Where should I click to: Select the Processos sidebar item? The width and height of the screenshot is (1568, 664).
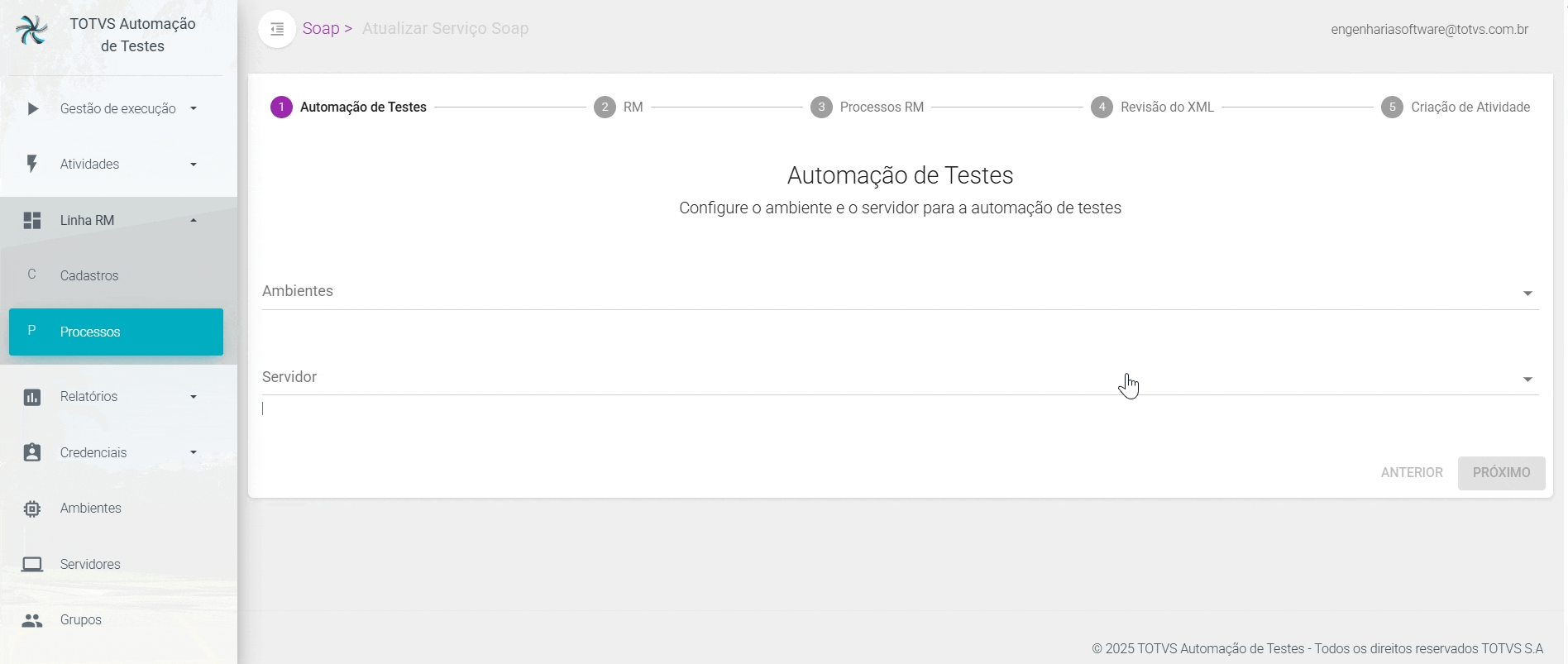pyautogui.click(x=116, y=332)
